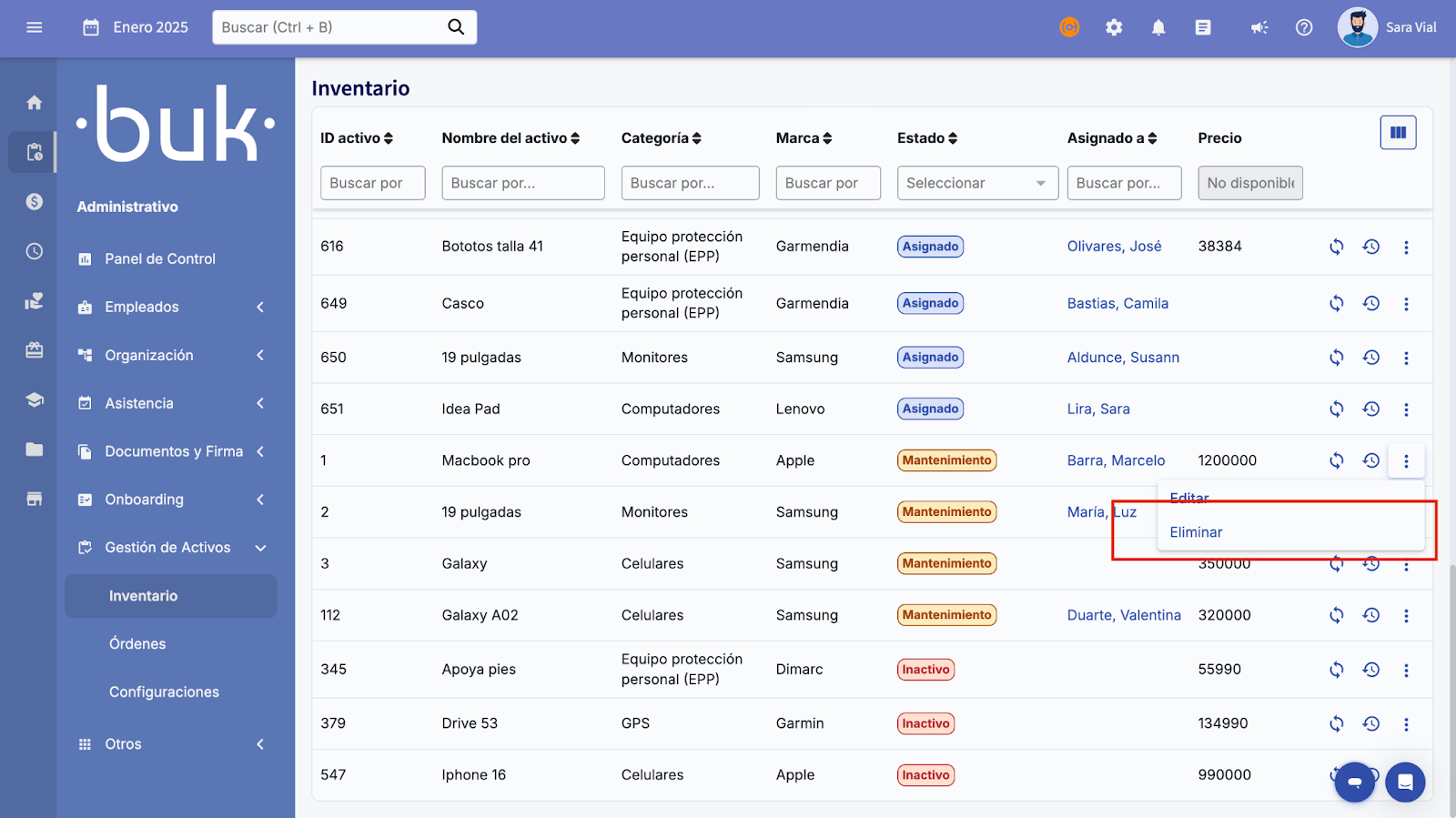The image size is (1456, 818).
Task: Click reassign arrows icon for Casco row
Action: 1336,304
